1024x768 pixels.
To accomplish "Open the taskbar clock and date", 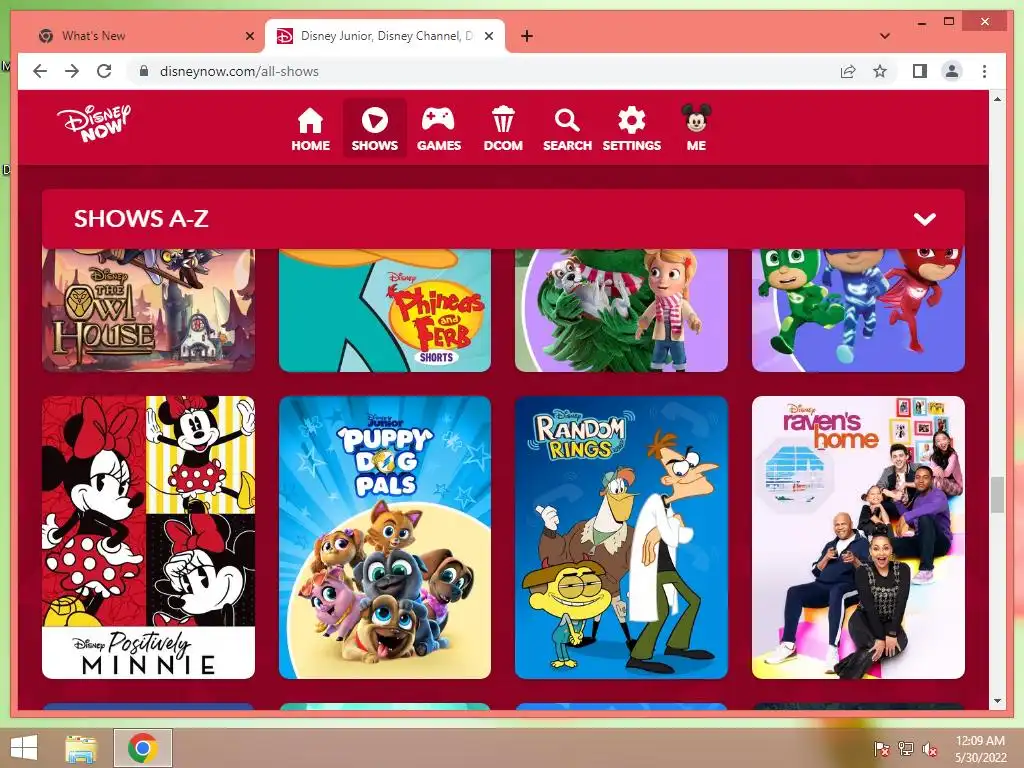I will tap(980, 749).
